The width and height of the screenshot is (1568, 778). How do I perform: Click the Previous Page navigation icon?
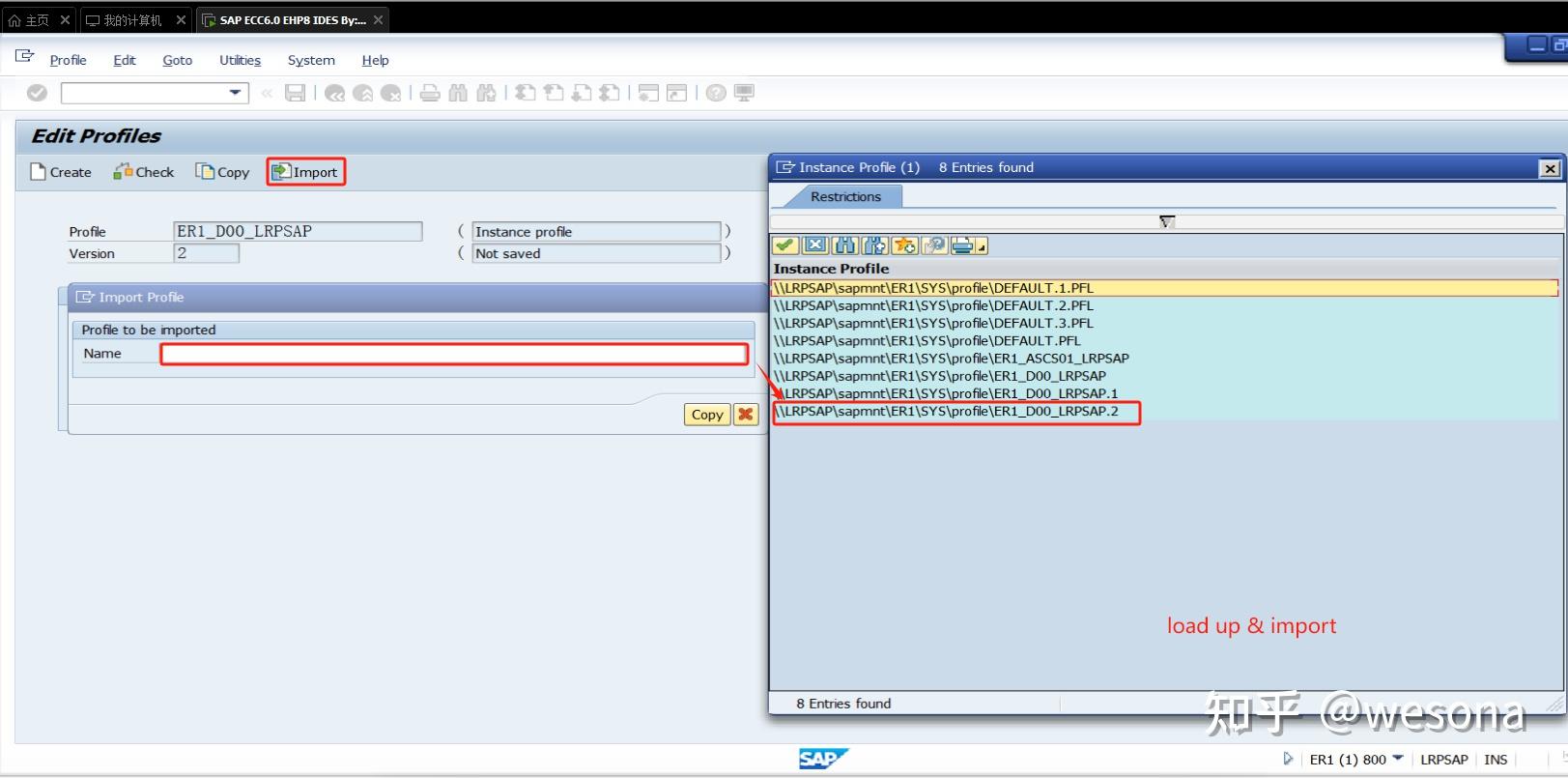tap(554, 93)
